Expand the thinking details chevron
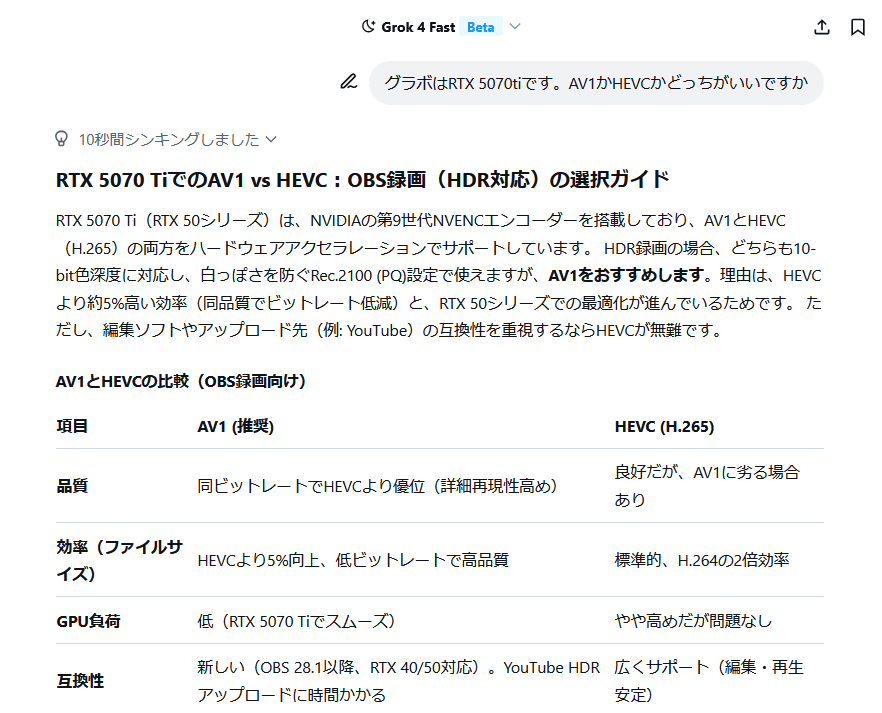This screenshot has height=713, width=882. (x=271, y=140)
